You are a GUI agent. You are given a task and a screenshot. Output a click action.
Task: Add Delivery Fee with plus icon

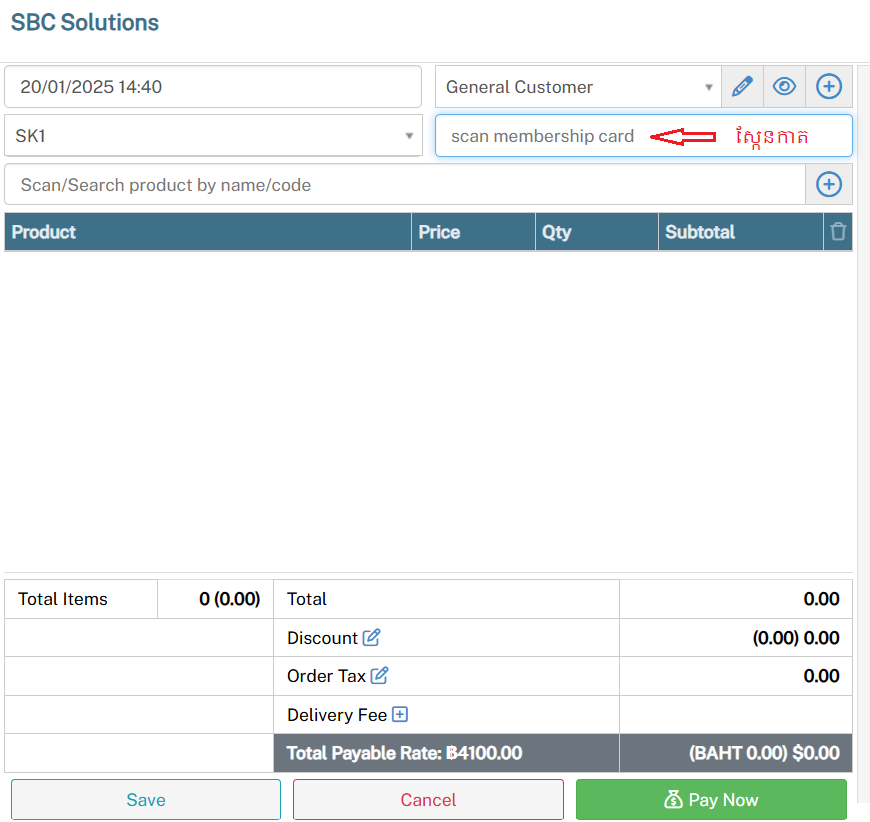click(400, 715)
